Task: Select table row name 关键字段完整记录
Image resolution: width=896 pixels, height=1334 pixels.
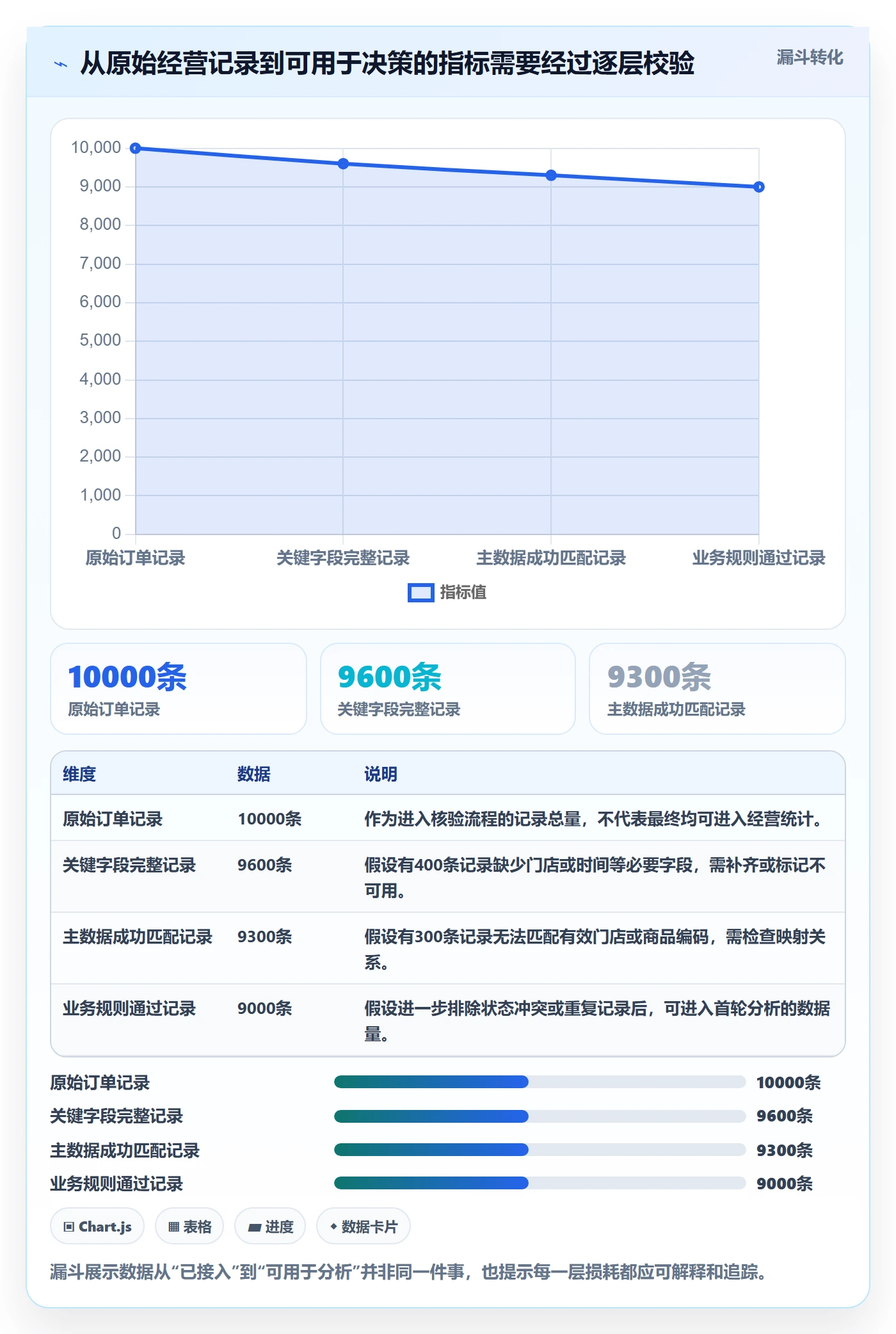Action: [x=129, y=865]
